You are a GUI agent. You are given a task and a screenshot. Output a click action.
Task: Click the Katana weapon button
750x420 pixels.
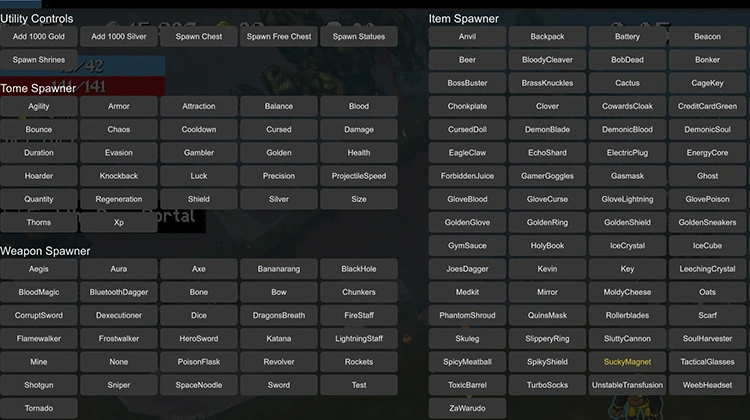point(279,339)
